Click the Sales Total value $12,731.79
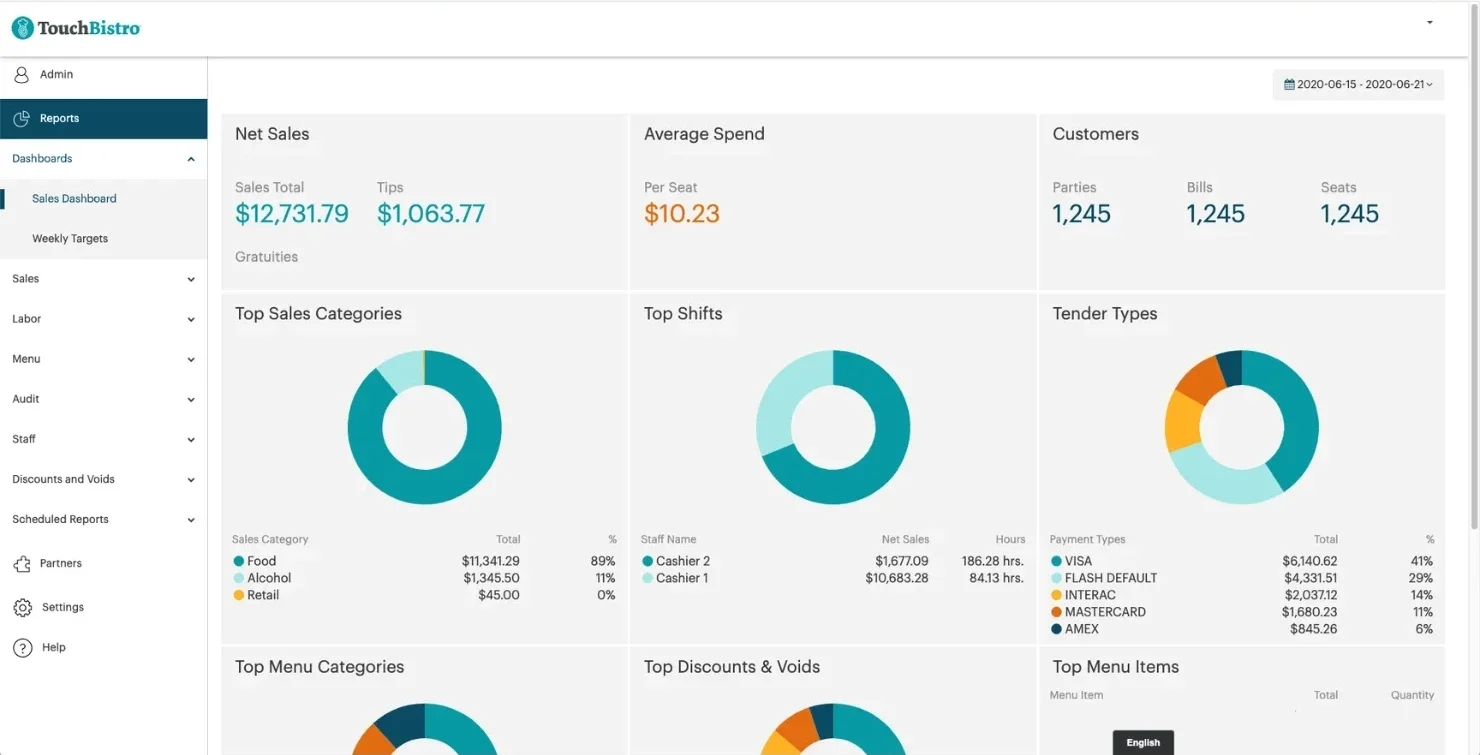The image size is (1480, 755). pyautogui.click(x=292, y=214)
